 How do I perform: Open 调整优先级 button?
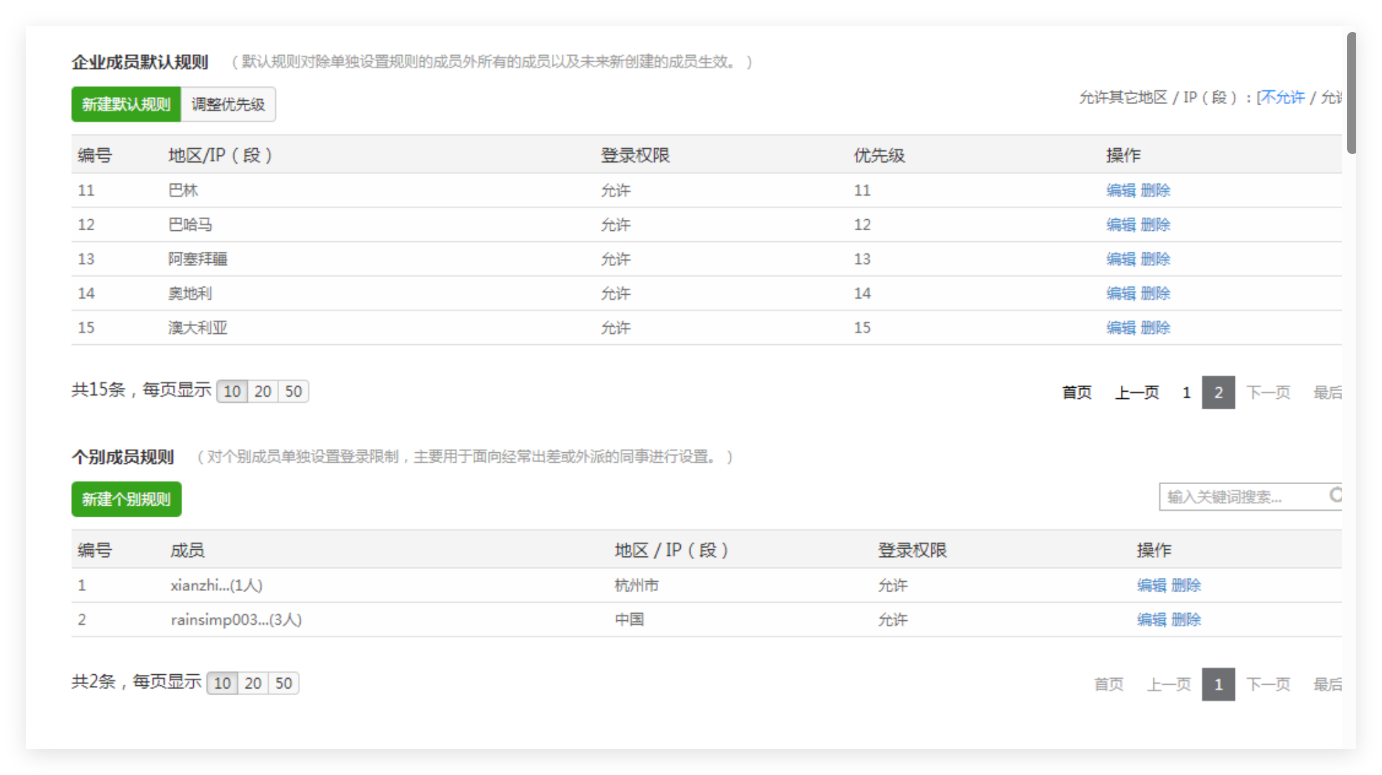coord(228,104)
